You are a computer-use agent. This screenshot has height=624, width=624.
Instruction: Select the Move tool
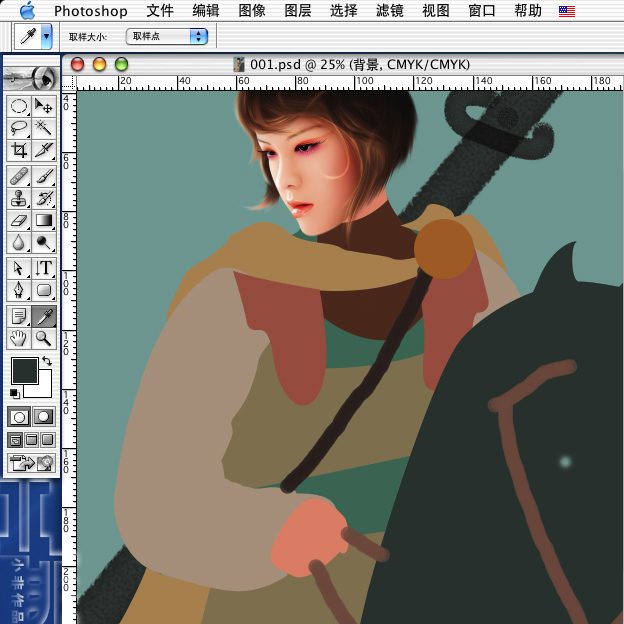pyautogui.click(x=43, y=106)
